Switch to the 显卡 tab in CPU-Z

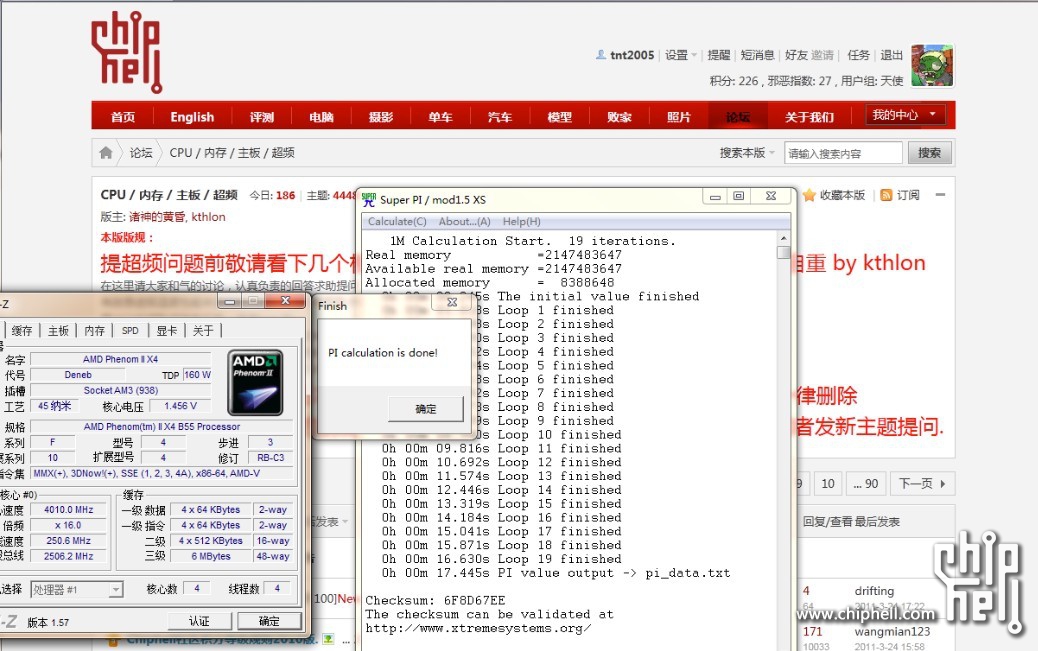click(167, 330)
